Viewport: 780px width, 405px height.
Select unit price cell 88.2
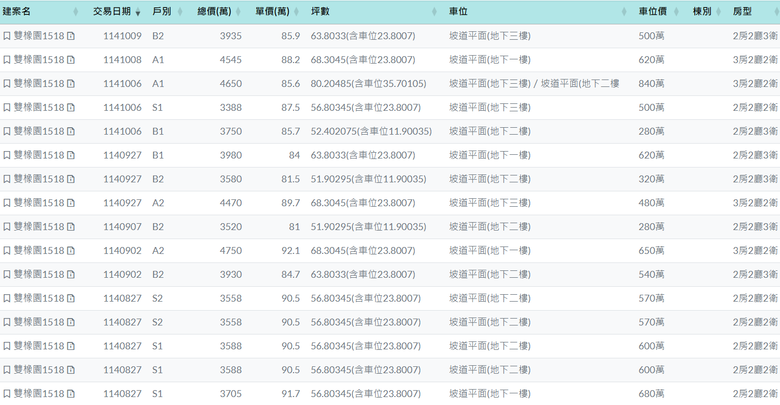[x=291, y=60]
